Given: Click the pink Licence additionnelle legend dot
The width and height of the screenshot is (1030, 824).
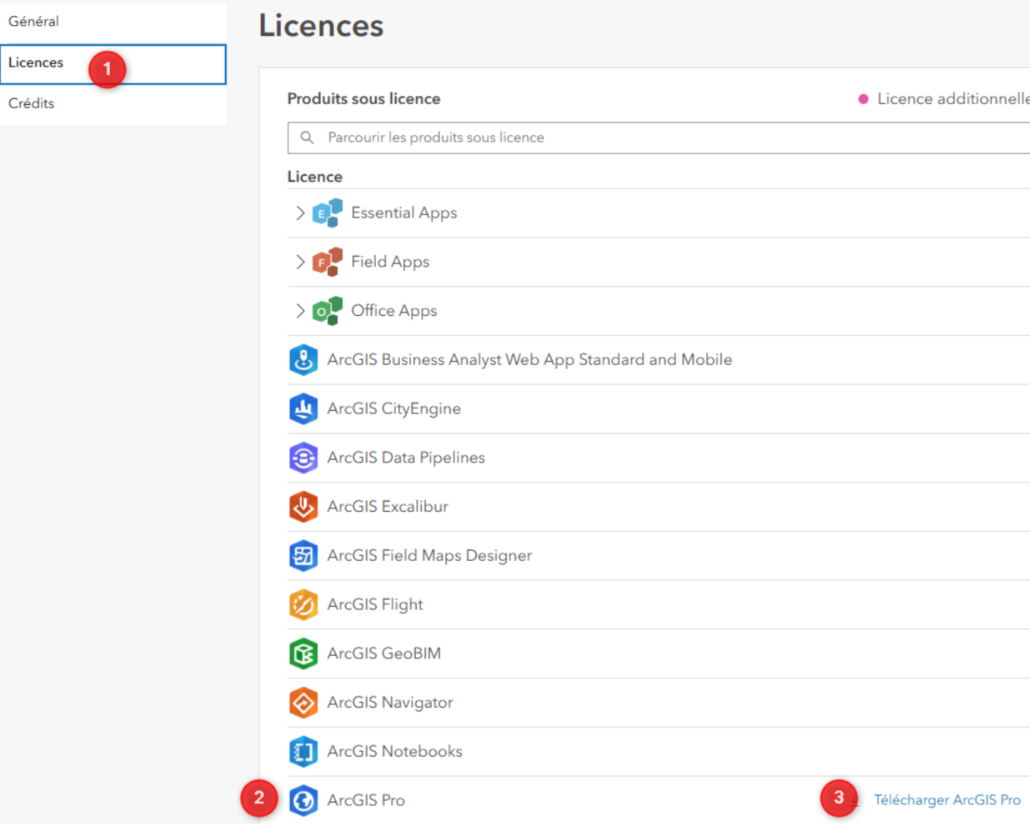Looking at the screenshot, I should pyautogui.click(x=863, y=99).
